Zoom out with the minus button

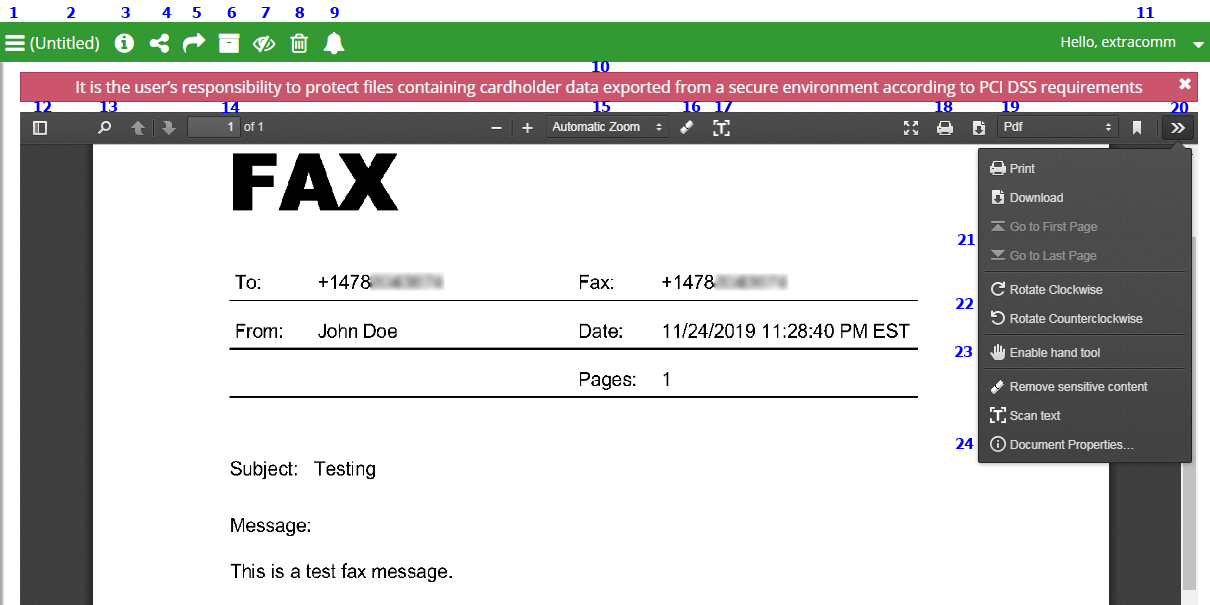pos(496,128)
